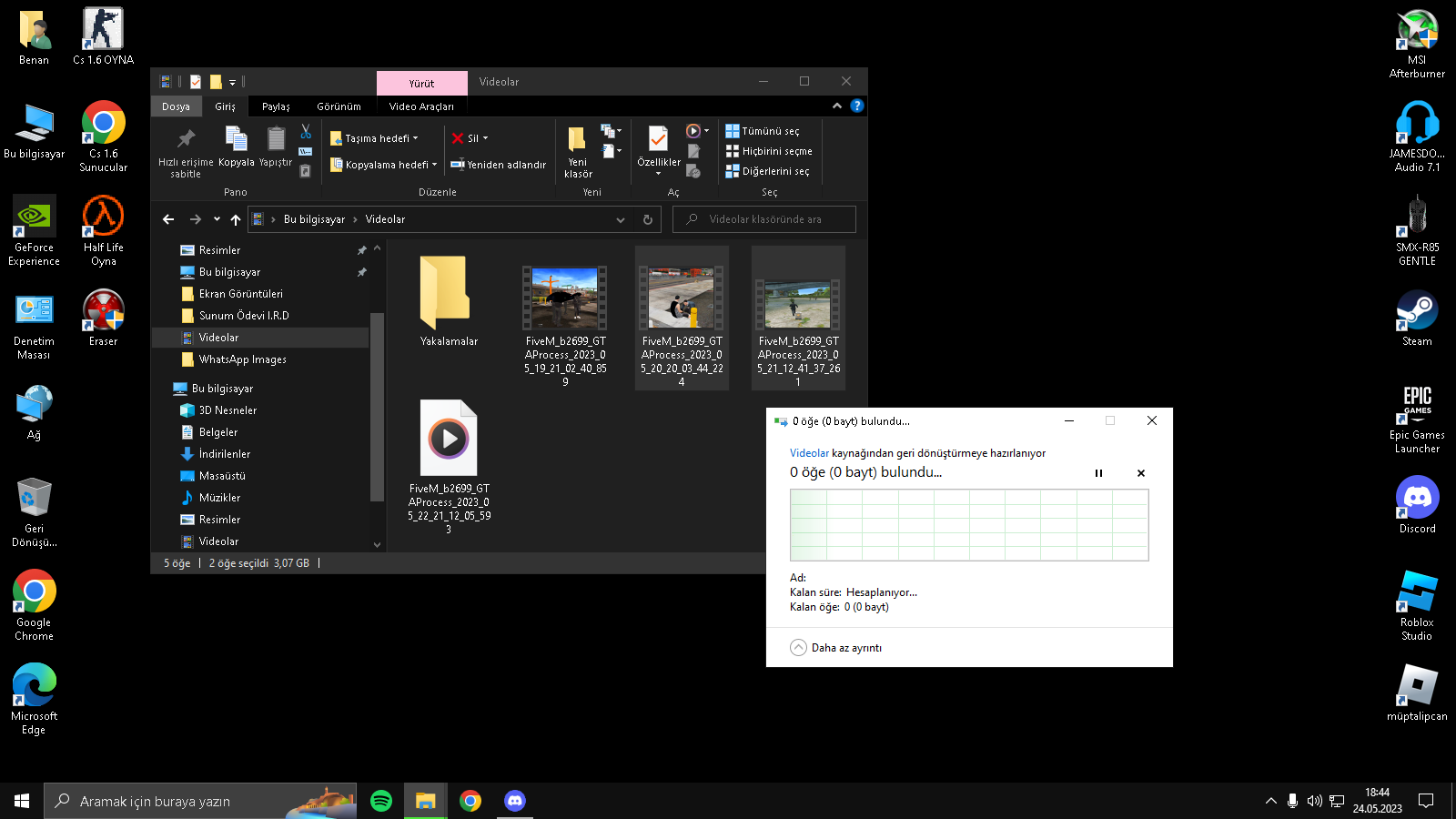Go up one folder level arrow
This screenshot has height=819, width=1456.
pos(236,219)
